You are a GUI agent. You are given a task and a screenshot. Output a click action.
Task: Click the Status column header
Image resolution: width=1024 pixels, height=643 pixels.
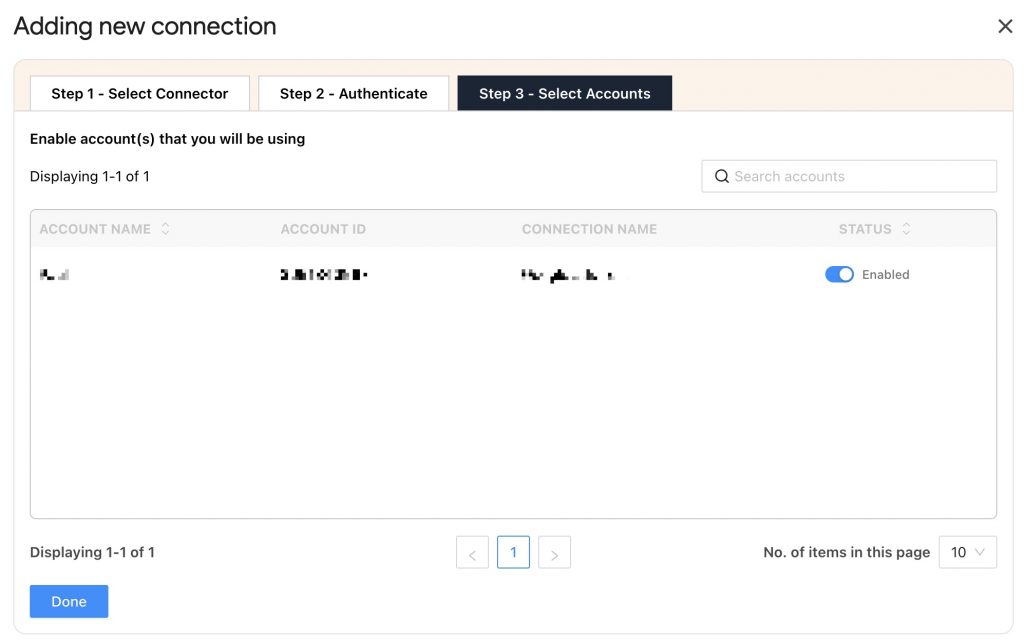pos(865,229)
